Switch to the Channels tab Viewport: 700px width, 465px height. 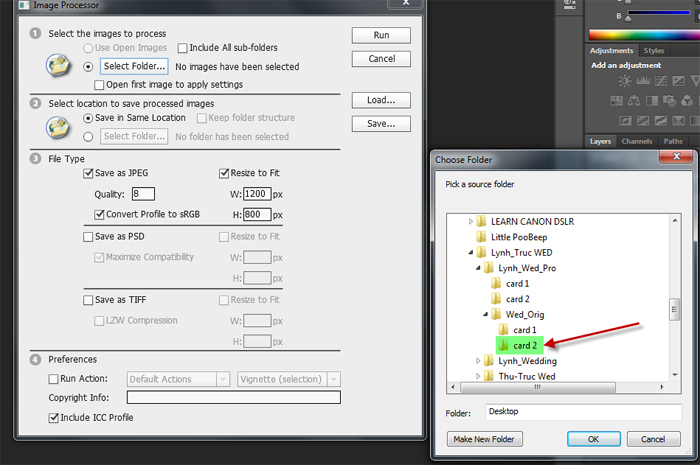[637, 141]
